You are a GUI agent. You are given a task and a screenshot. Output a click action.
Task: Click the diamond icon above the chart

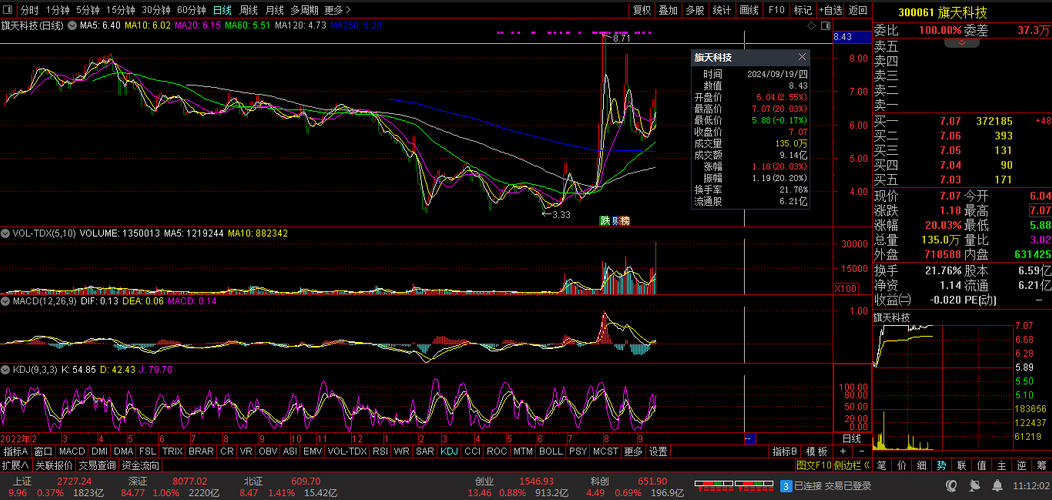[811, 26]
